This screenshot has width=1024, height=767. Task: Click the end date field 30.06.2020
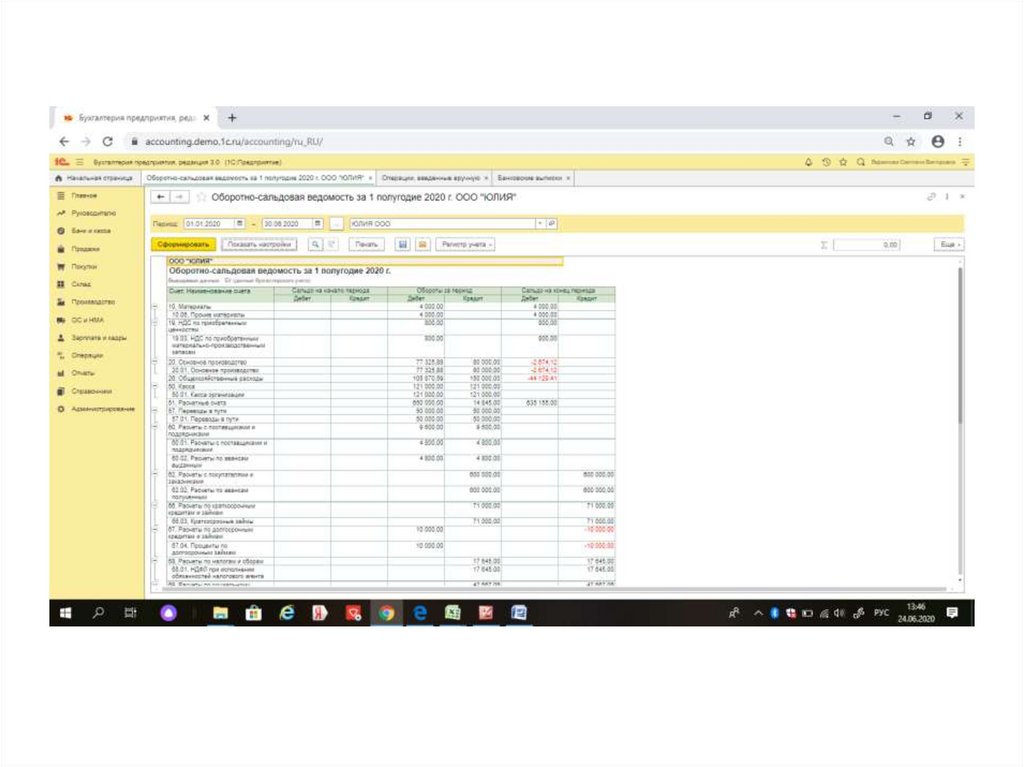pos(287,223)
